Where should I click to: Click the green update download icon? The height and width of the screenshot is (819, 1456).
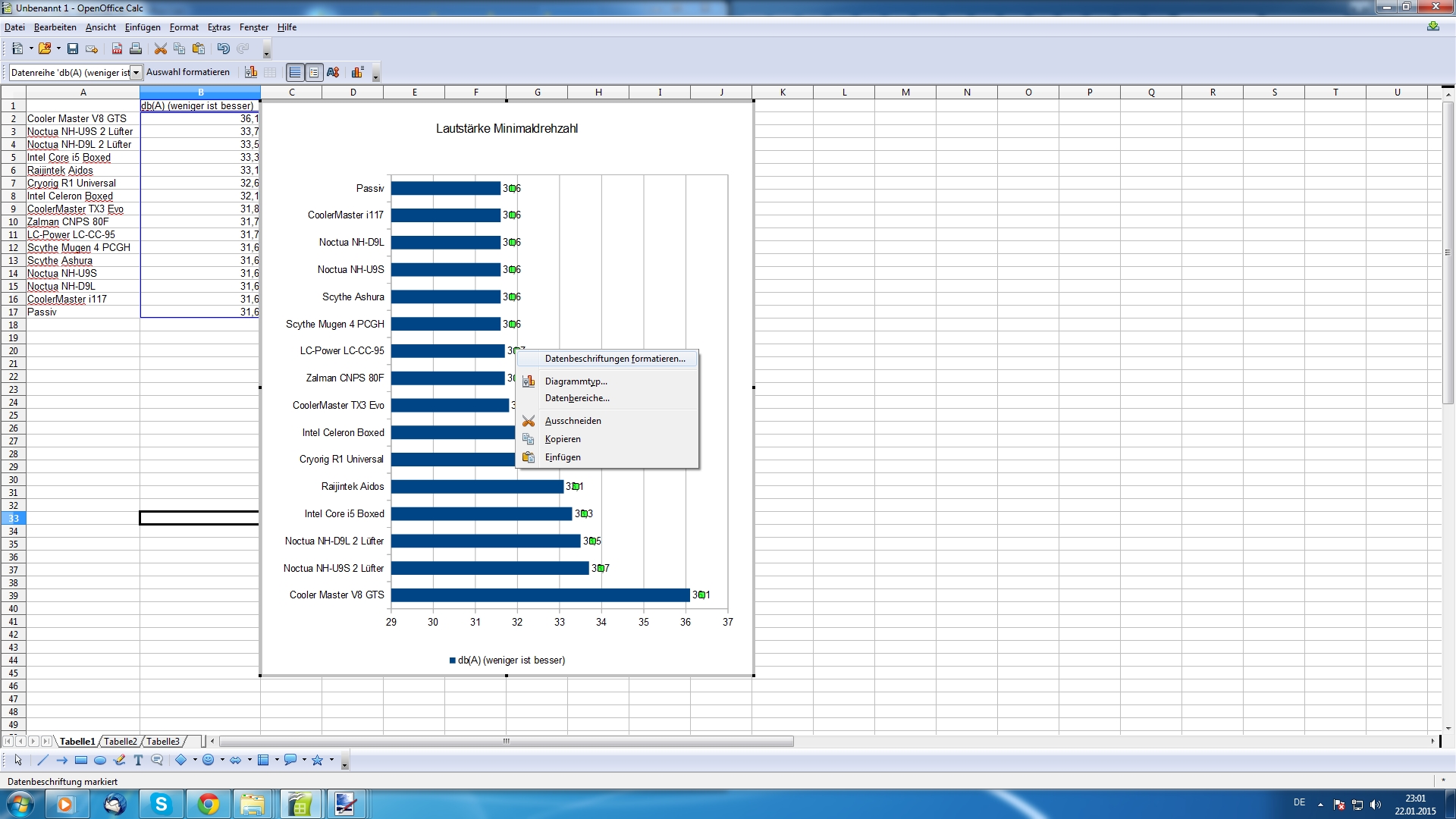coord(1432,27)
